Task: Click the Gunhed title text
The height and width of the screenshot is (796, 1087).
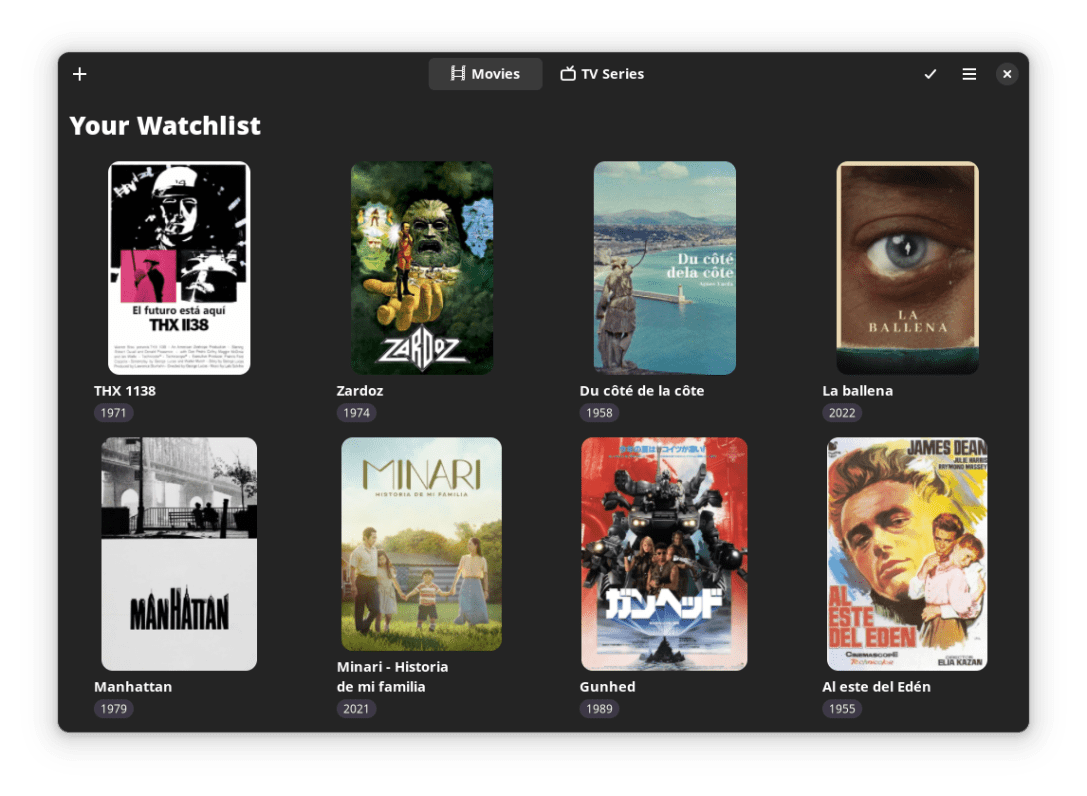Action: tap(607, 687)
